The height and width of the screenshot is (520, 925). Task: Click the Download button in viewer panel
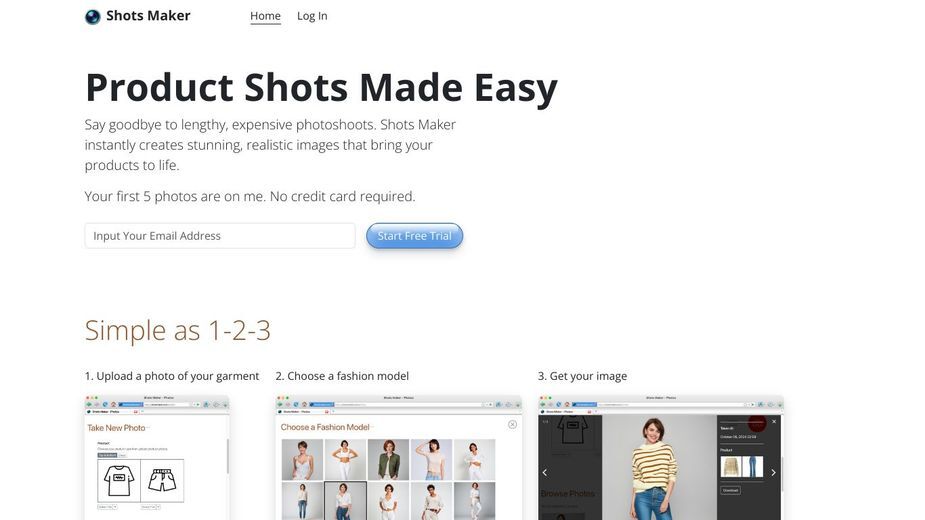[730, 490]
